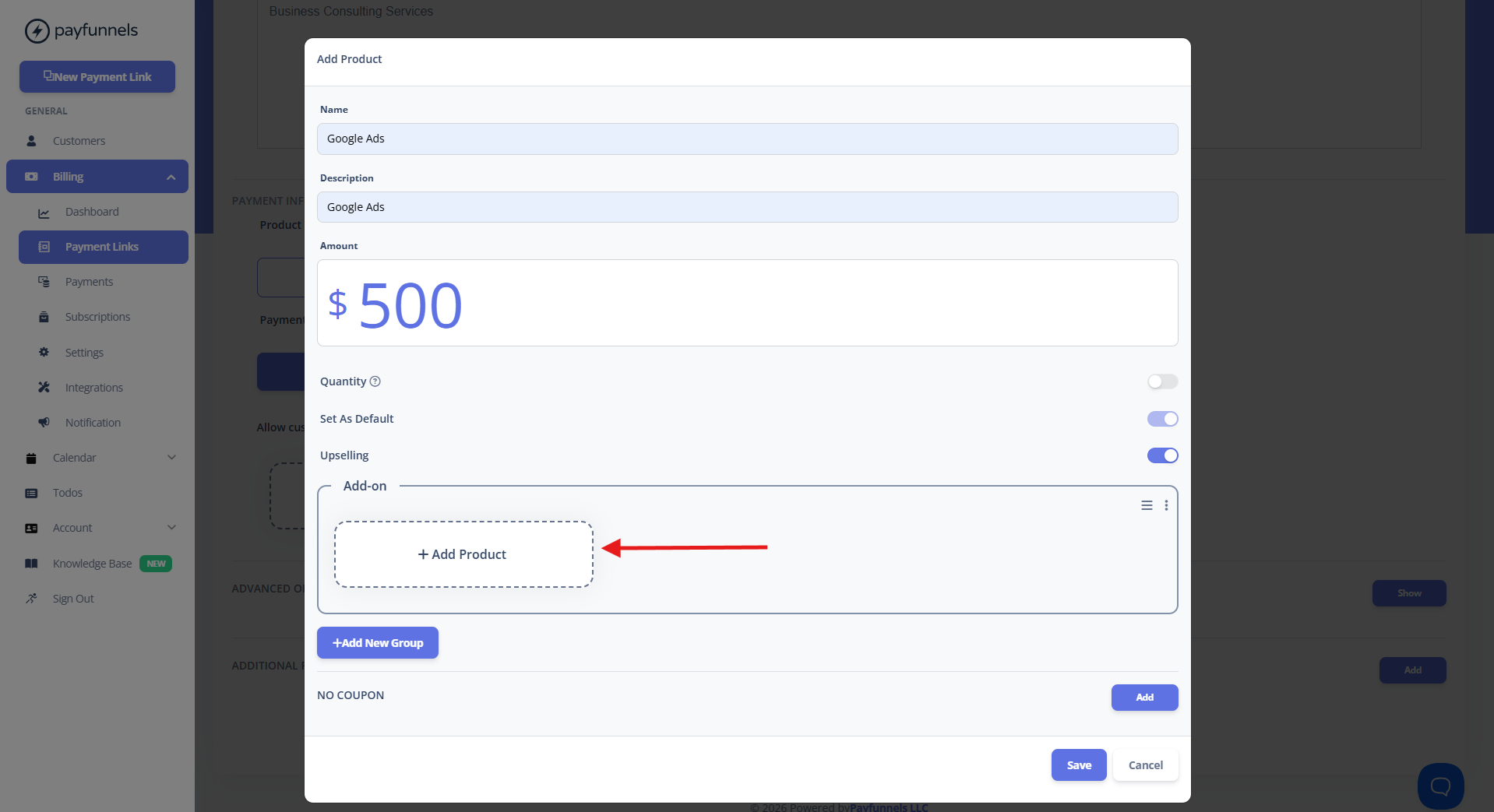The image size is (1494, 812).
Task: Click the Add-on group reorder hamburger icon
Action: (1147, 505)
